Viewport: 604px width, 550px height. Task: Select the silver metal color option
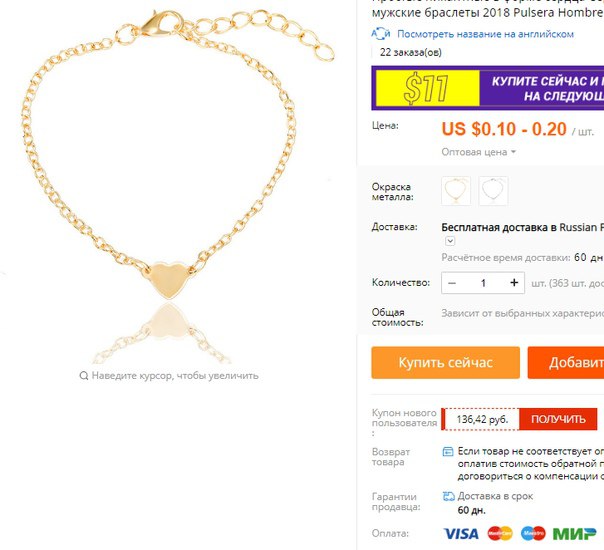[493, 191]
